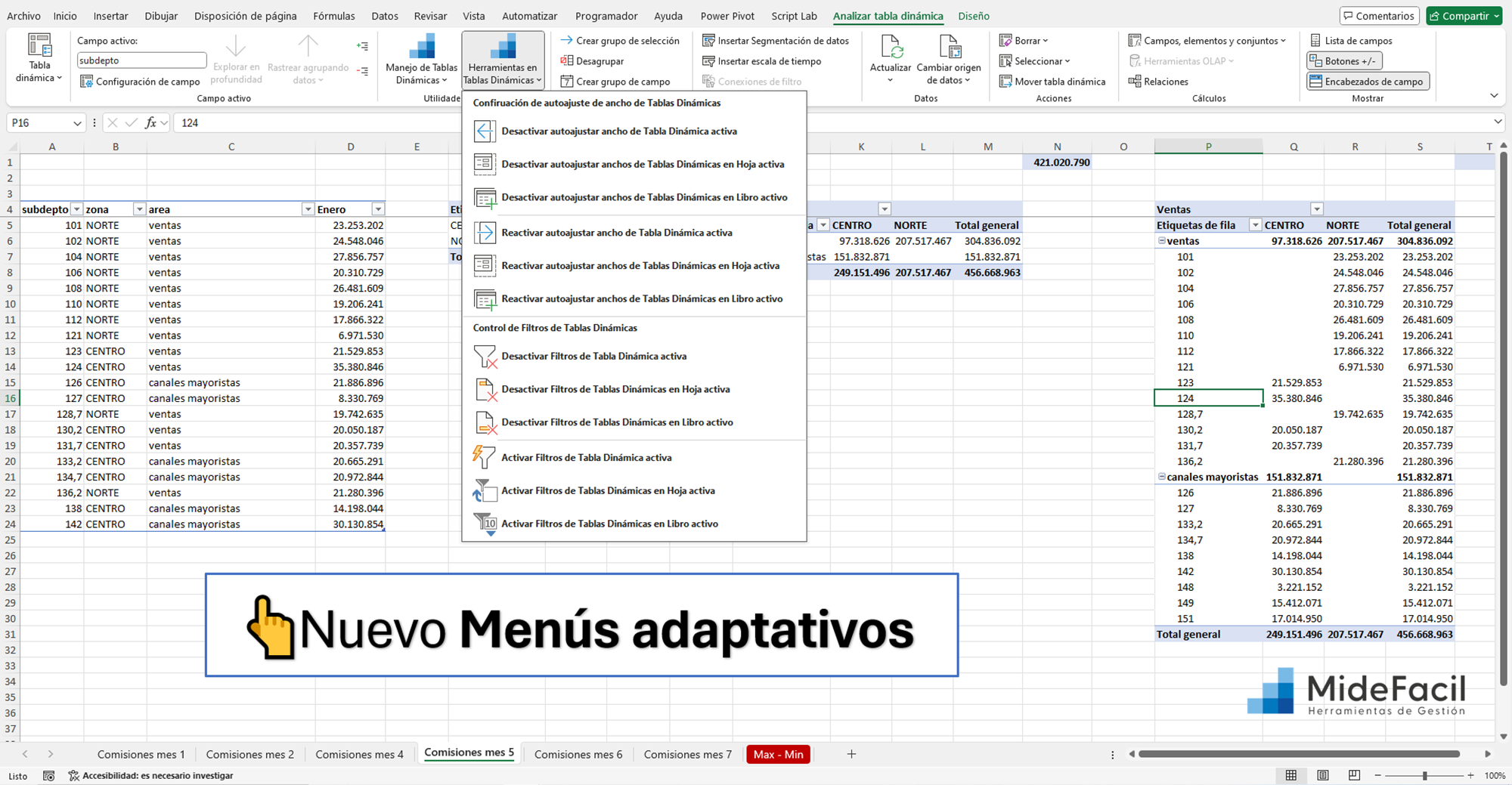The height and width of the screenshot is (785, 1512).
Task: Switch to Comisiones mes 4 sheet
Action: [359, 754]
